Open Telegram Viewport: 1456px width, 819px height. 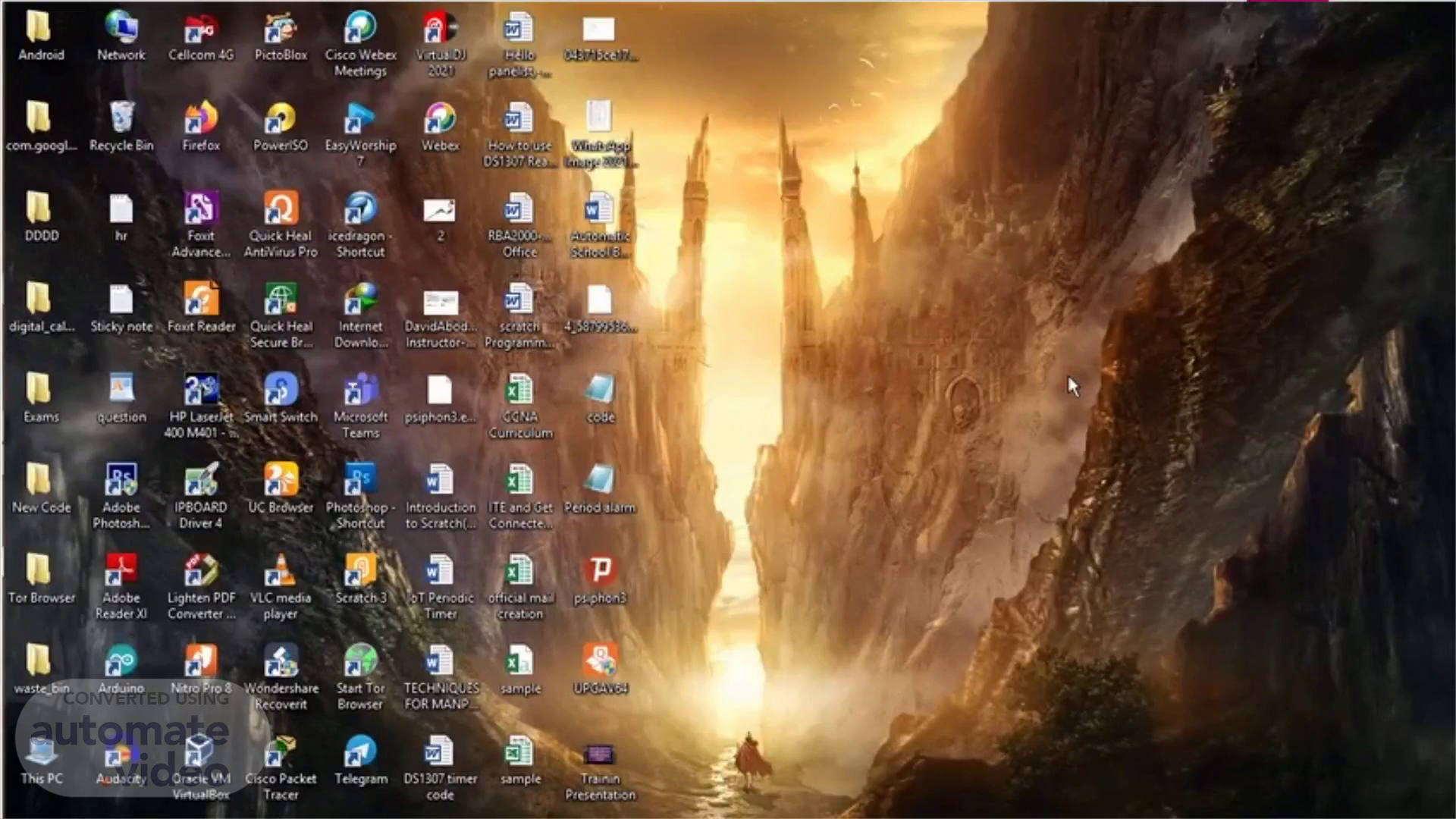coord(360,758)
